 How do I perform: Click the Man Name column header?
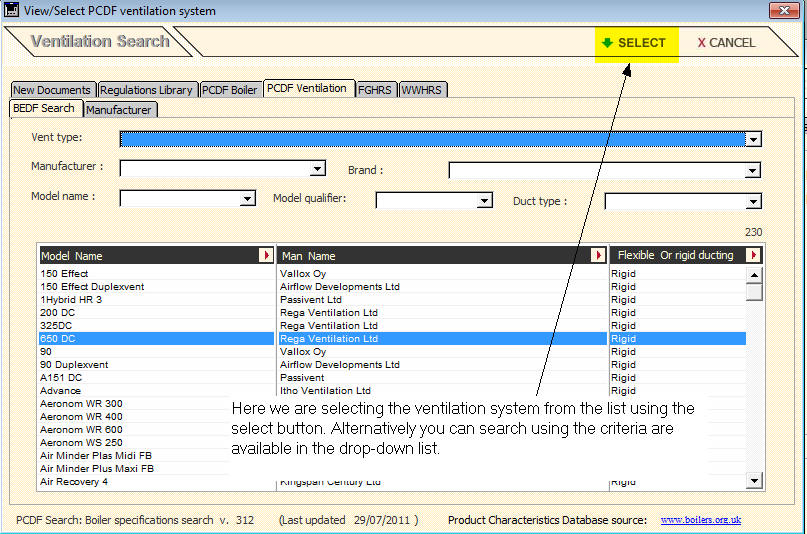tap(443, 256)
